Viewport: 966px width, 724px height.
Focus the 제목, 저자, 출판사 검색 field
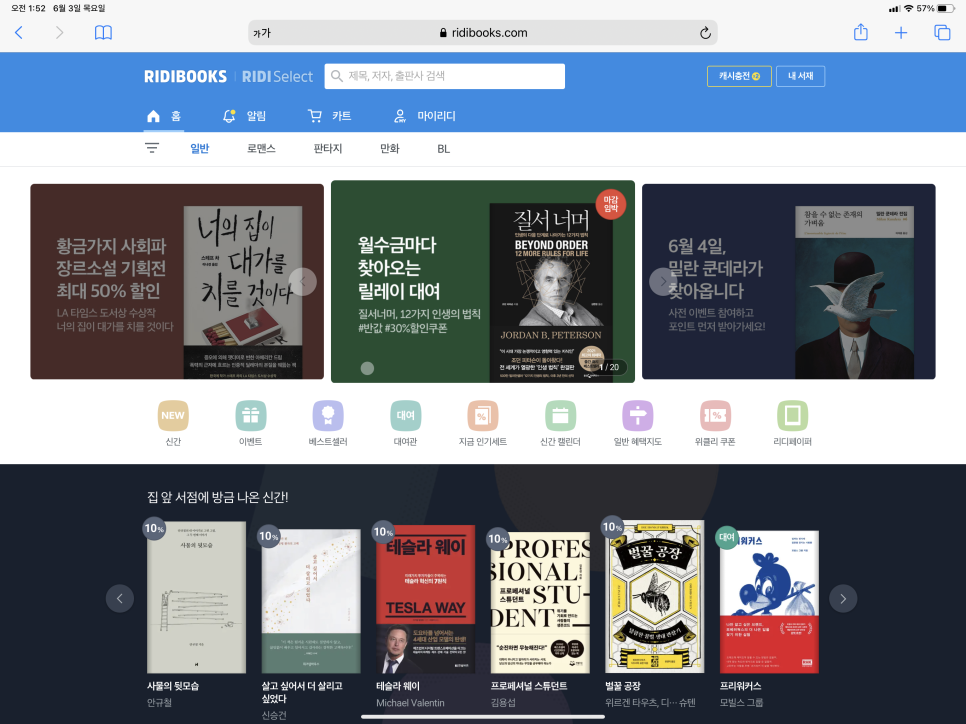[x=445, y=76]
